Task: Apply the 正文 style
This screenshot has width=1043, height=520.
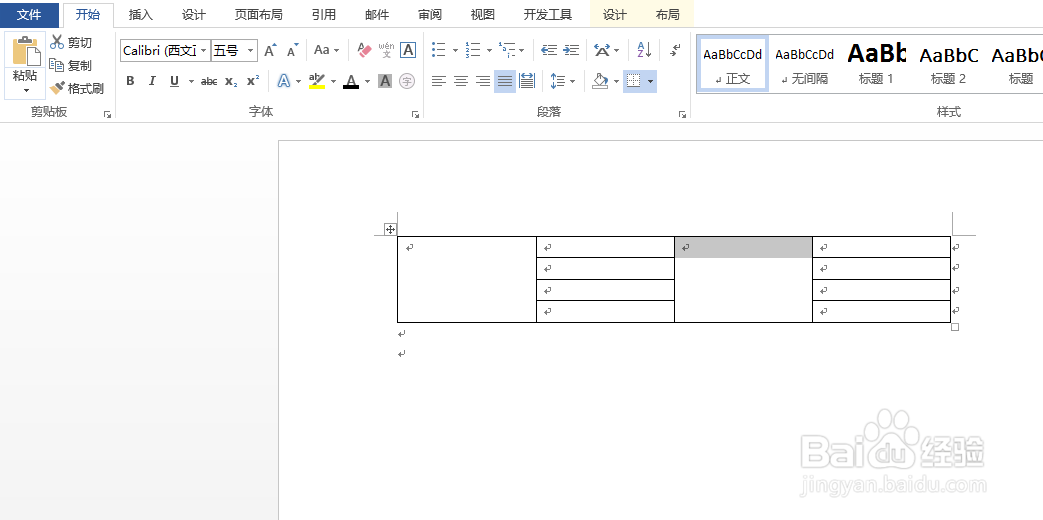Action: click(x=732, y=64)
